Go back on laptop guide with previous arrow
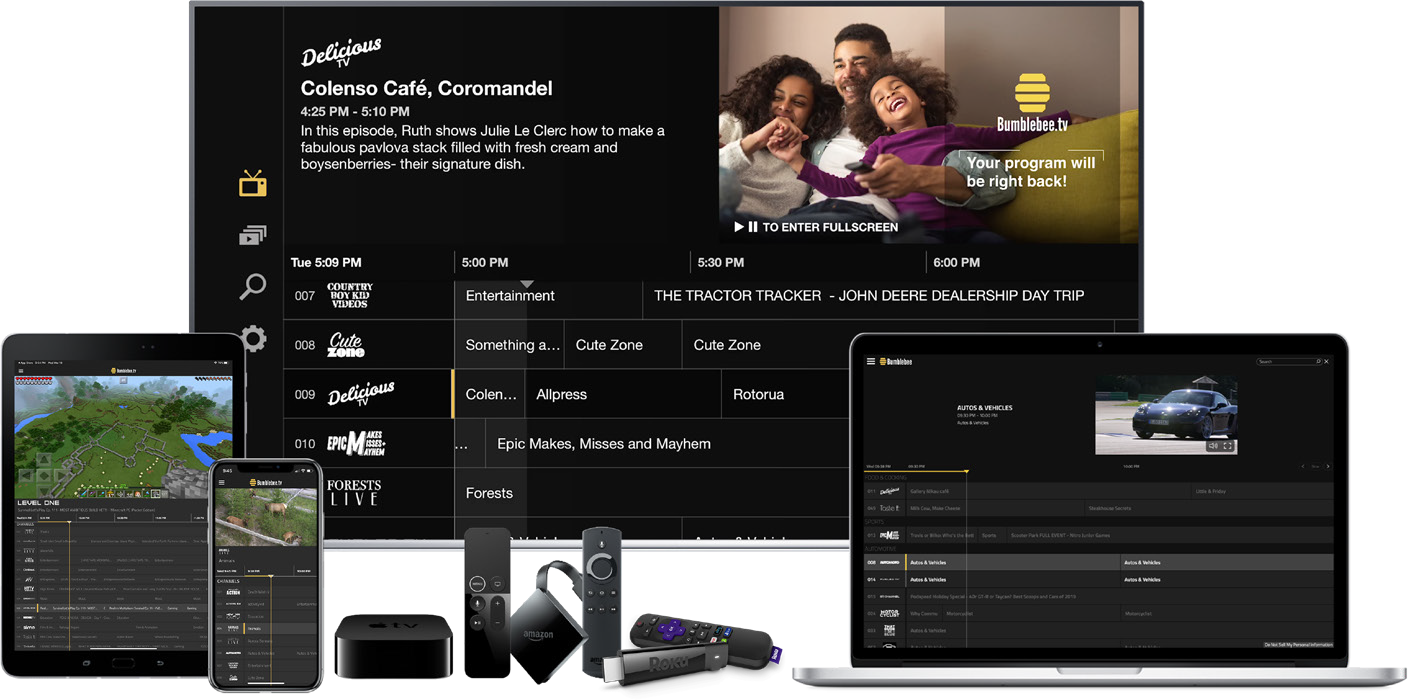This screenshot has width=1408, height=700. [x=1303, y=466]
